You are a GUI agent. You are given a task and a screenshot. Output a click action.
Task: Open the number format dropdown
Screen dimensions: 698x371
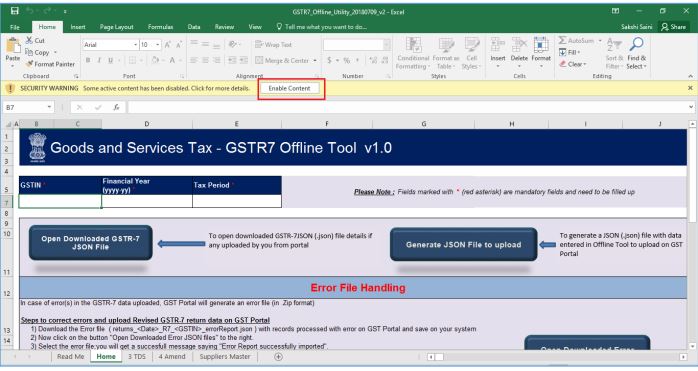click(386, 45)
